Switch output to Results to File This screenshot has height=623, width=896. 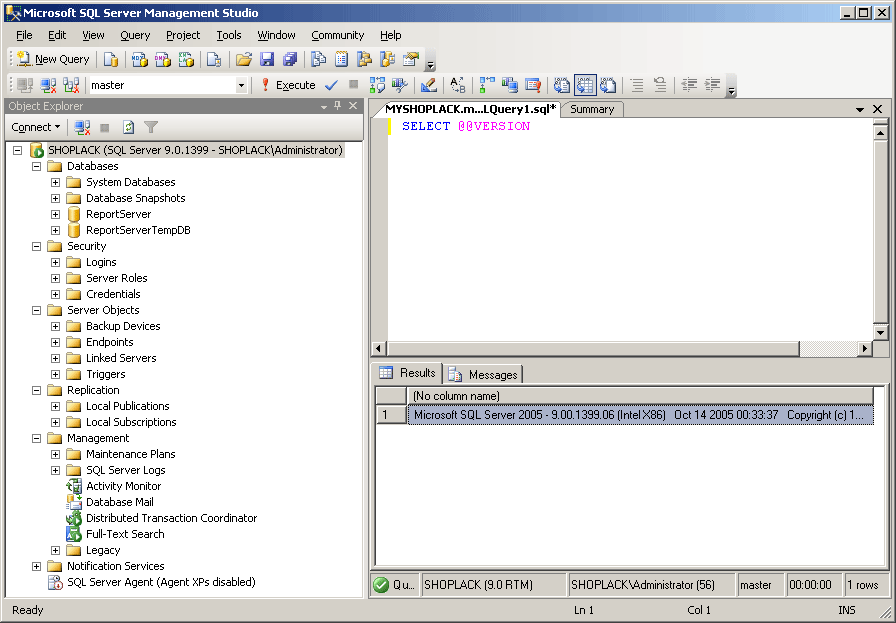(x=608, y=85)
